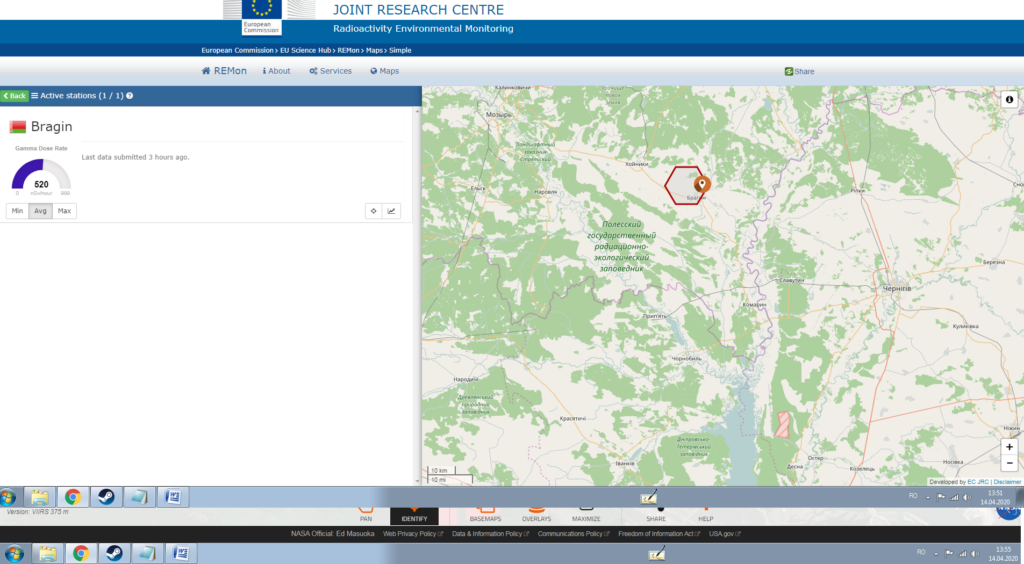Screen dimensions: 1024x564
Task: Click the Мозырь city label on the map
Action: click(498, 115)
